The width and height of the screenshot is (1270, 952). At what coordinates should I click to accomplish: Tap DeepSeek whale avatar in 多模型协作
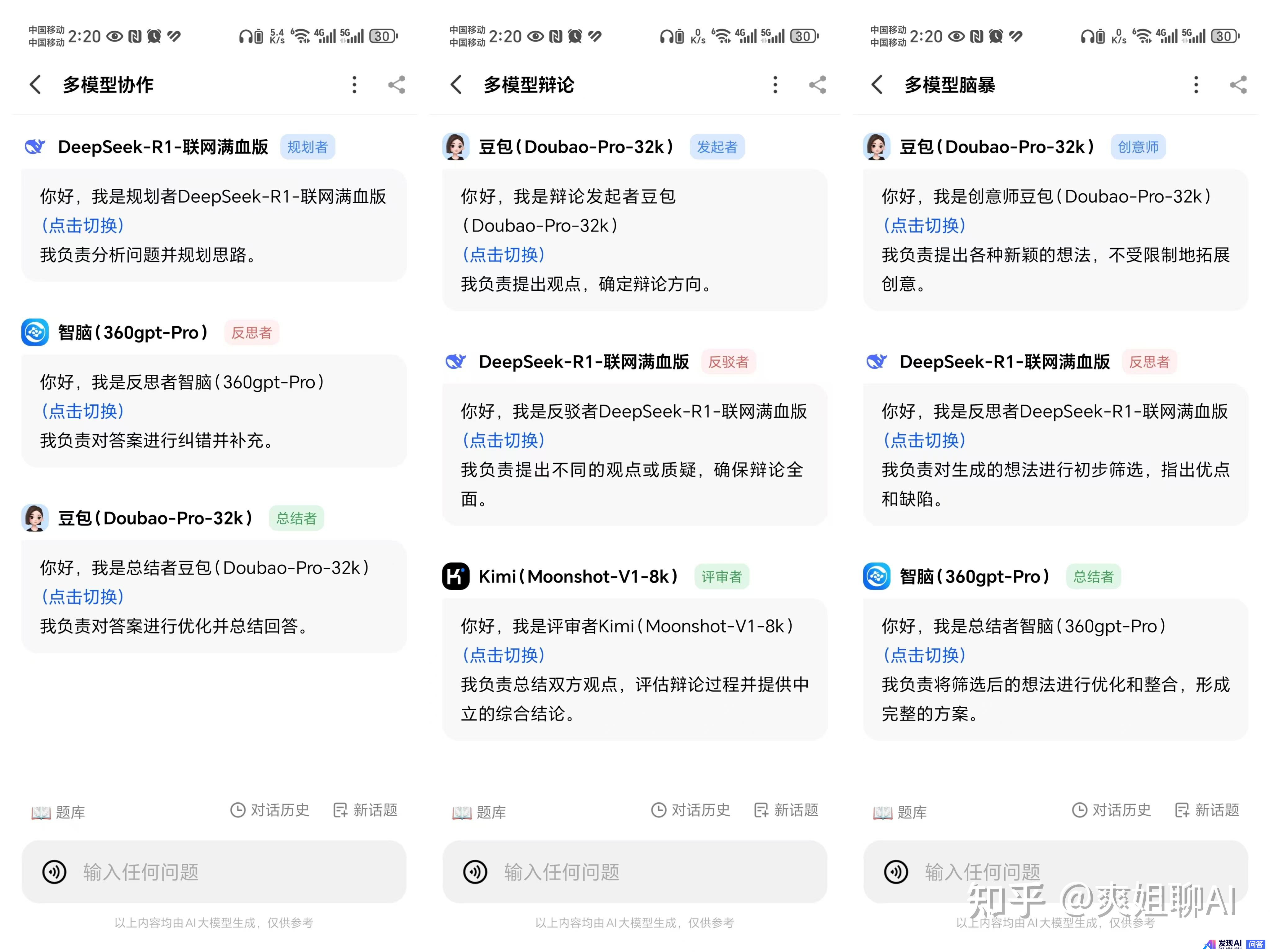[x=35, y=147]
